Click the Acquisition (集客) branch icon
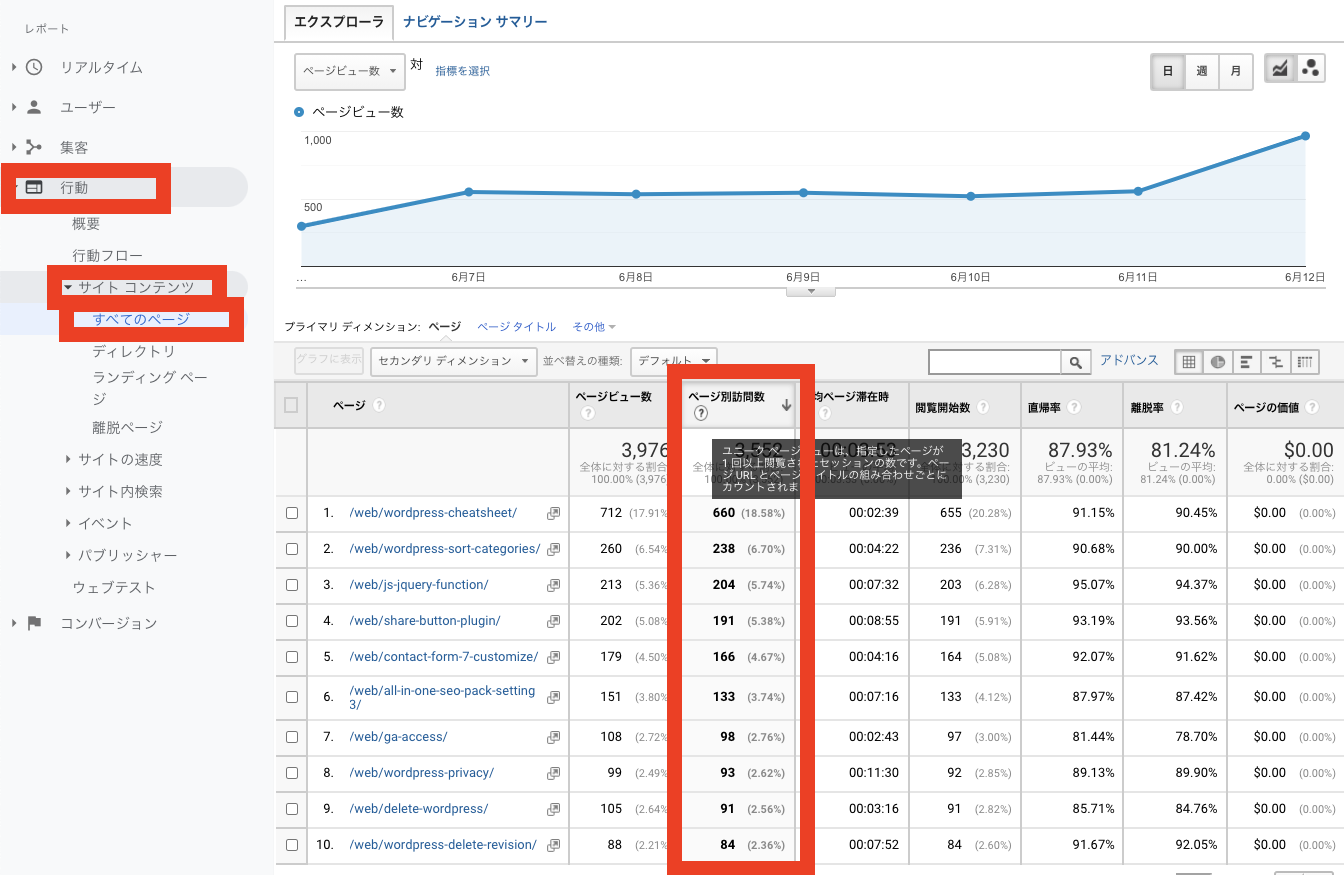1344x875 pixels. pyautogui.click(x=34, y=147)
